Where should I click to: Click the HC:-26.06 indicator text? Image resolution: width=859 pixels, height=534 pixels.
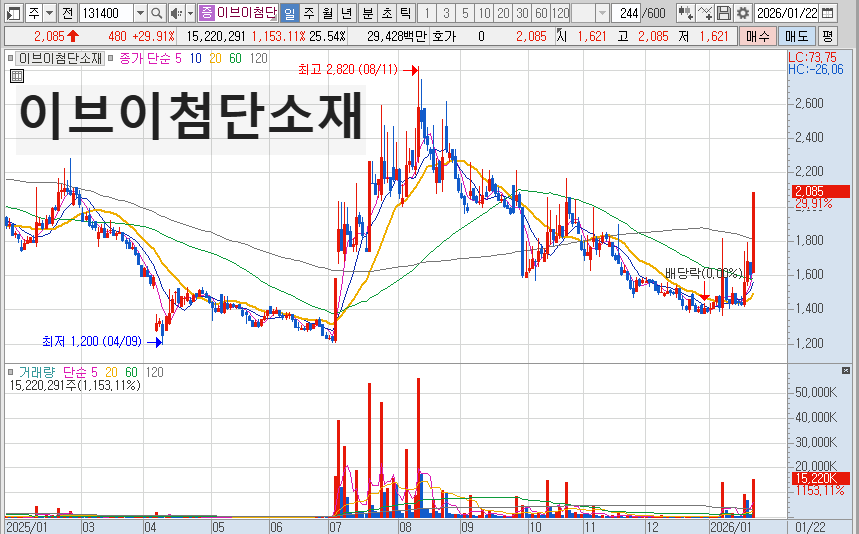[x=816, y=69]
